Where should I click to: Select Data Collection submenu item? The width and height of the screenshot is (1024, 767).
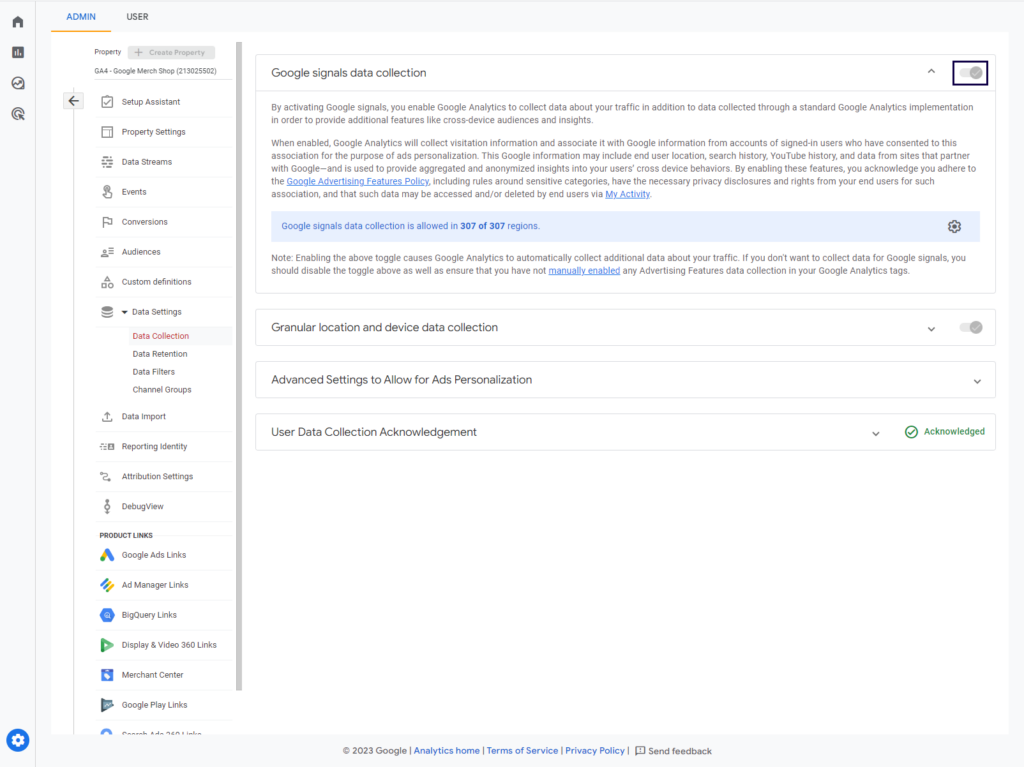[161, 336]
